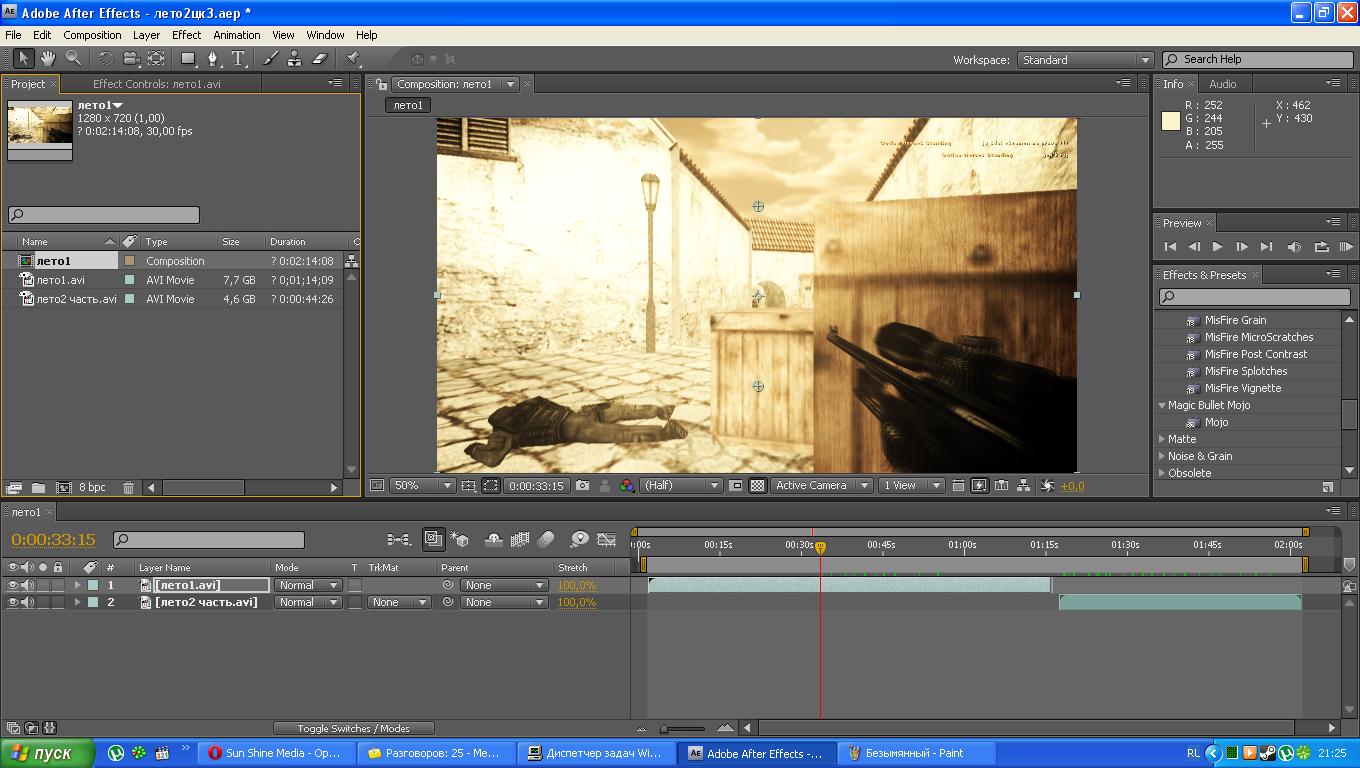Image resolution: width=1360 pixels, height=768 pixels.
Task: Play the preview
Action: (1217, 246)
